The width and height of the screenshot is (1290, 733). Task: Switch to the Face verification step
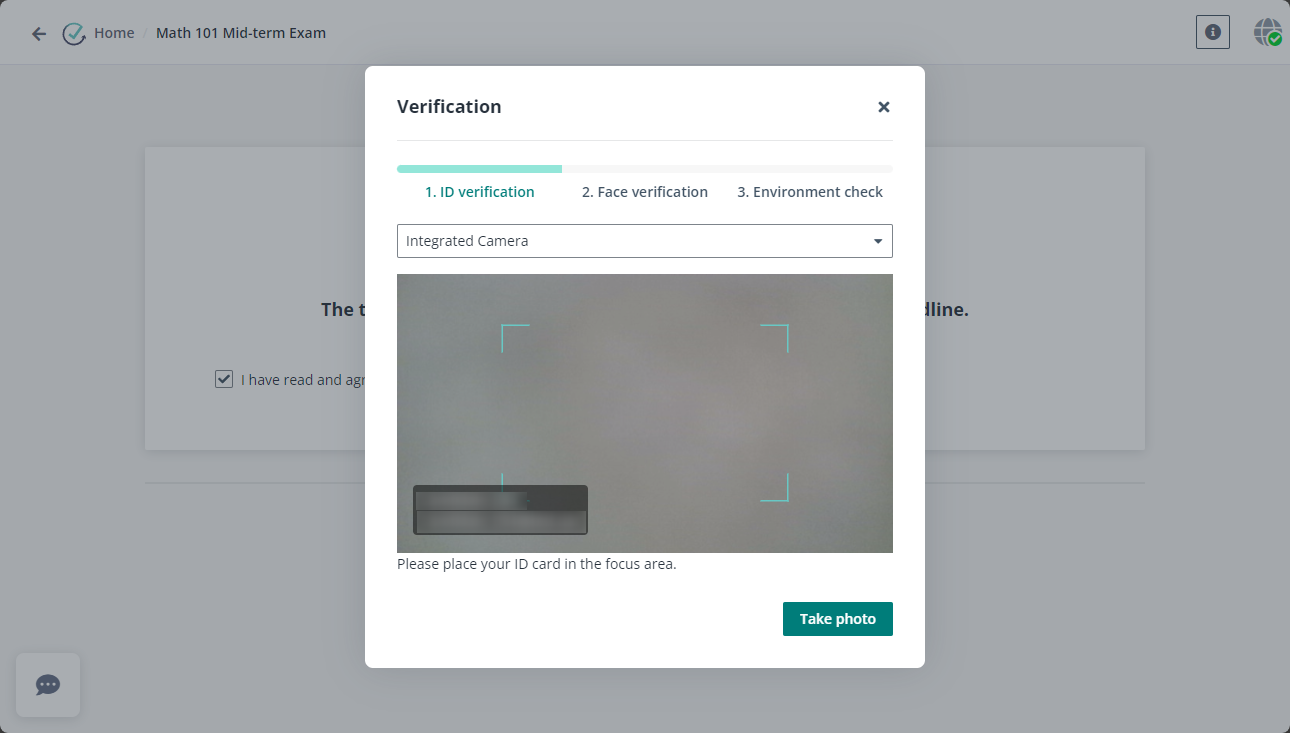[644, 191]
